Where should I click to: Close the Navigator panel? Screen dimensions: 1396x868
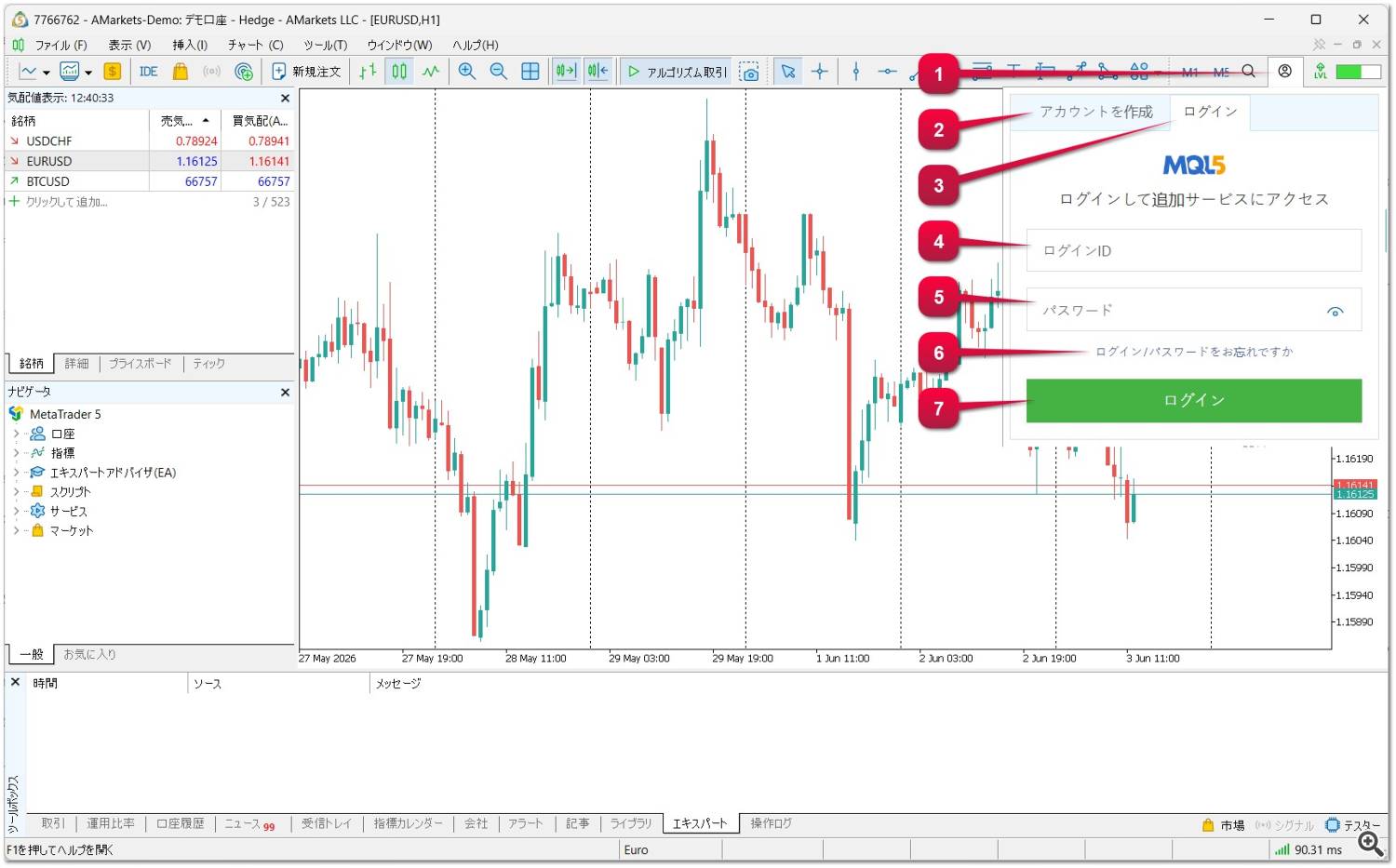pyautogui.click(x=285, y=393)
